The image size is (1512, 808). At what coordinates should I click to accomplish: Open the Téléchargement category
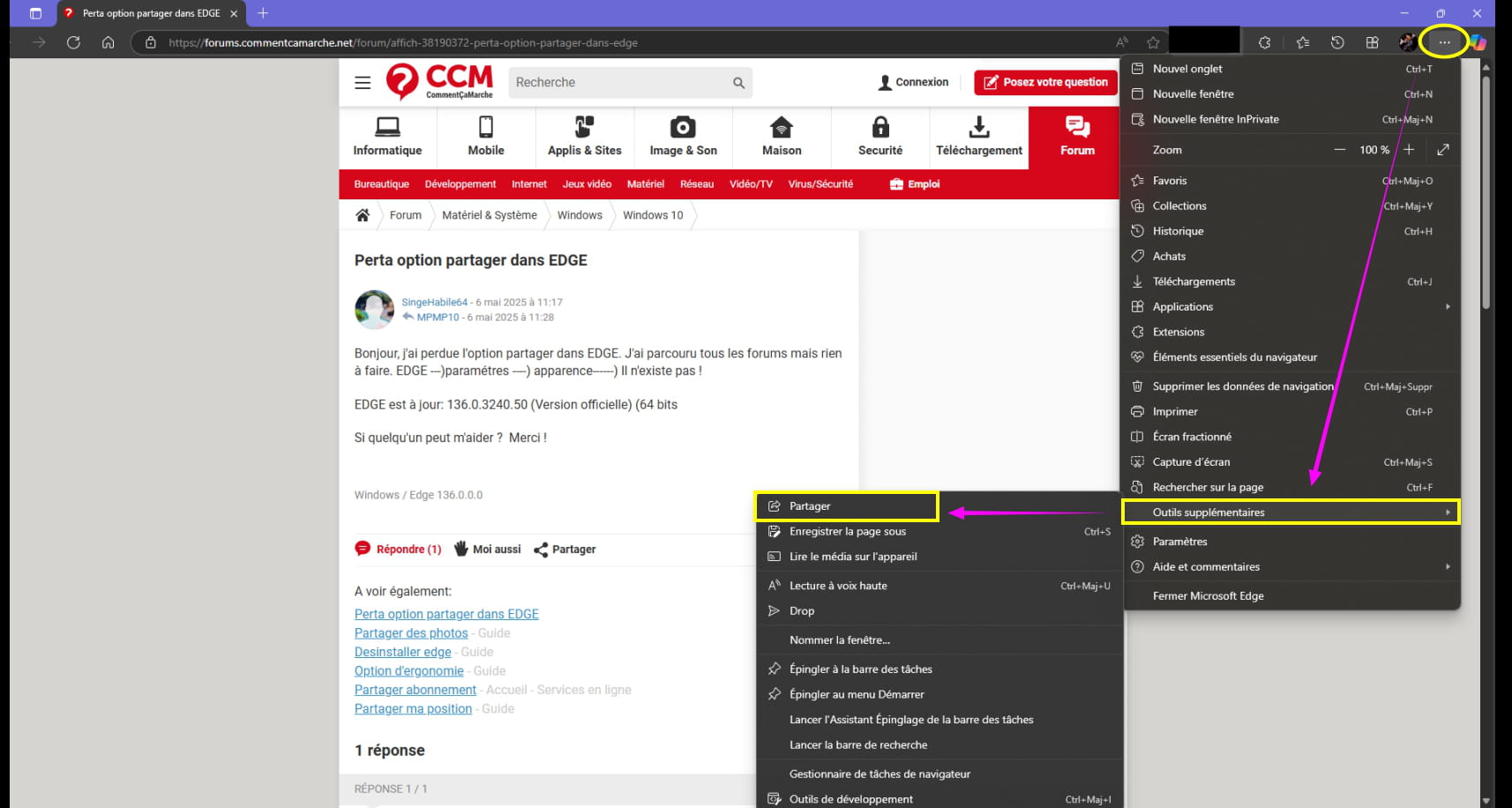pyautogui.click(x=979, y=136)
